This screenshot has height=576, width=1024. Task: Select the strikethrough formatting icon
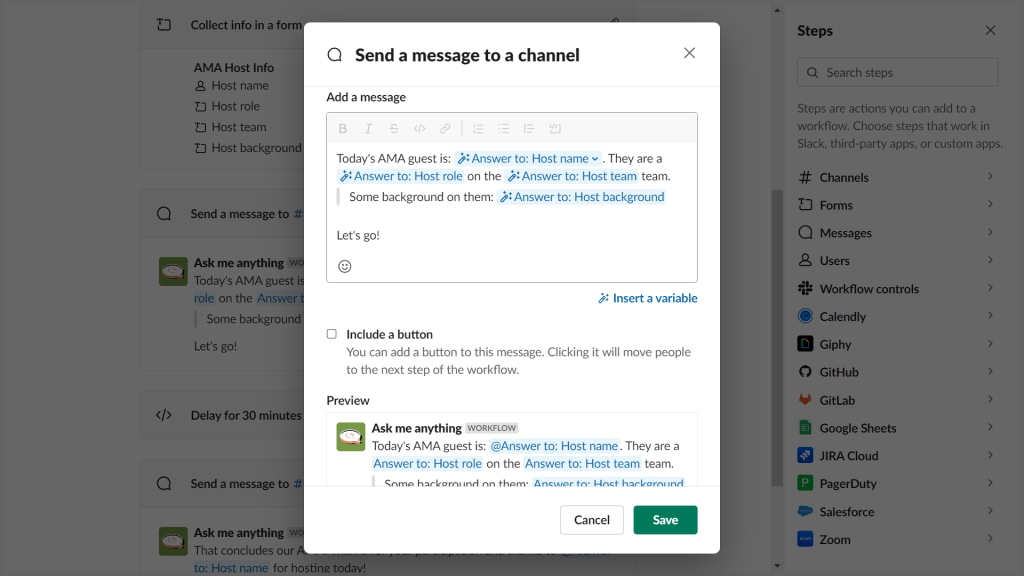pos(394,128)
